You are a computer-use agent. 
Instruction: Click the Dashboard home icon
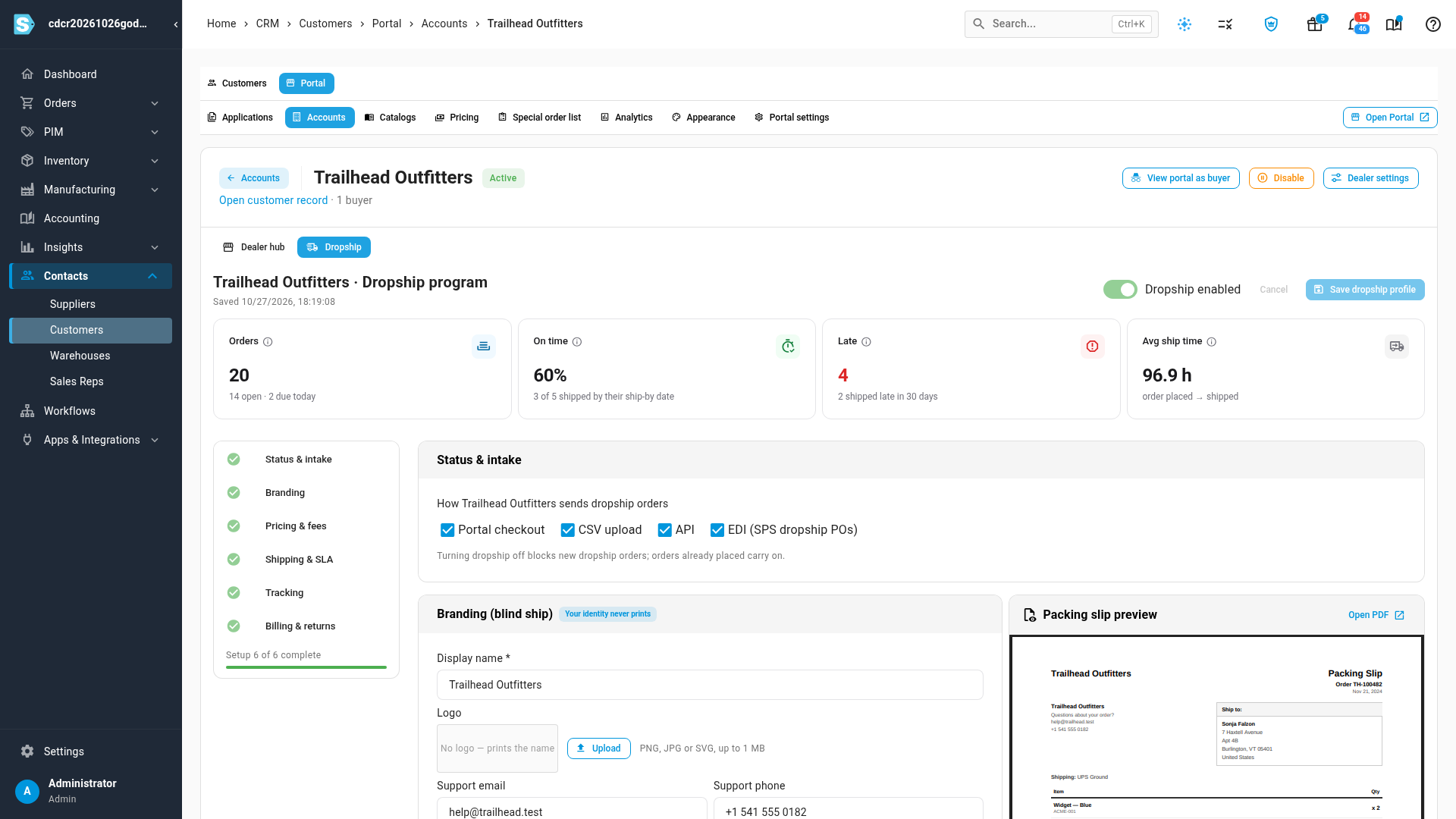(27, 74)
